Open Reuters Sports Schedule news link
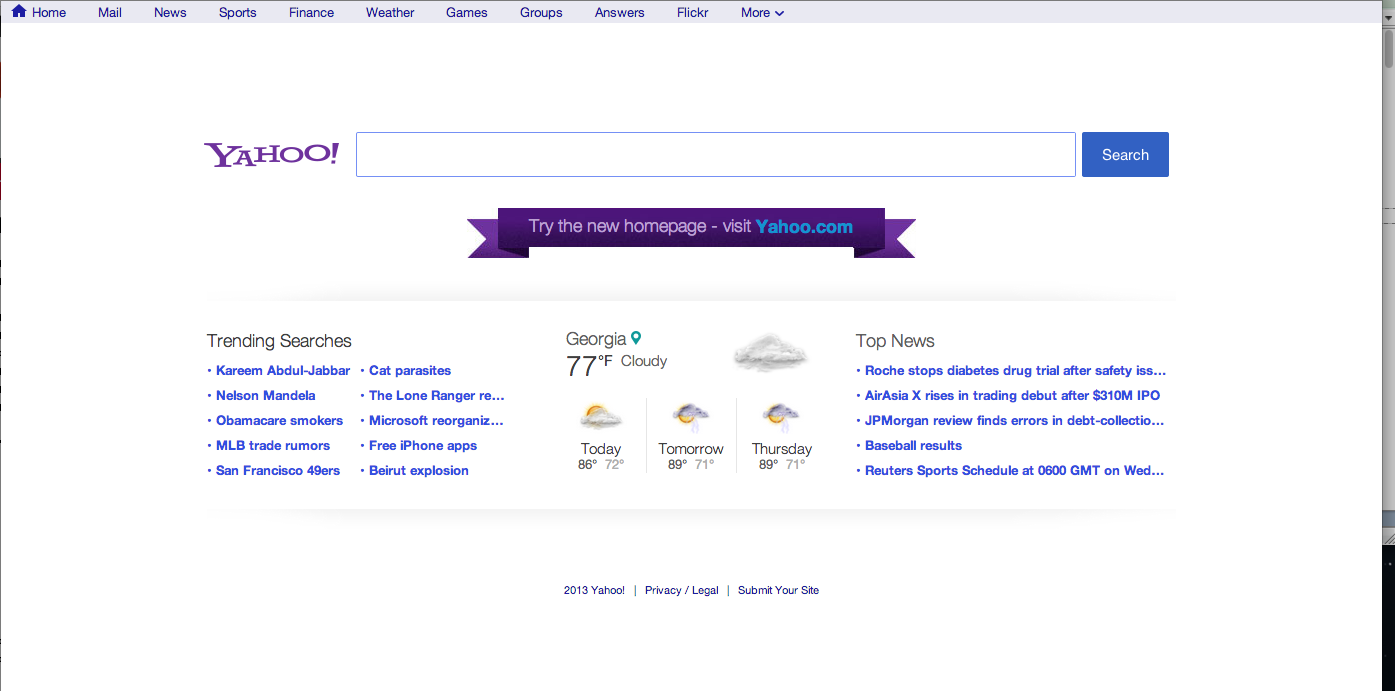Image resolution: width=1395 pixels, height=691 pixels. [x=1015, y=471]
